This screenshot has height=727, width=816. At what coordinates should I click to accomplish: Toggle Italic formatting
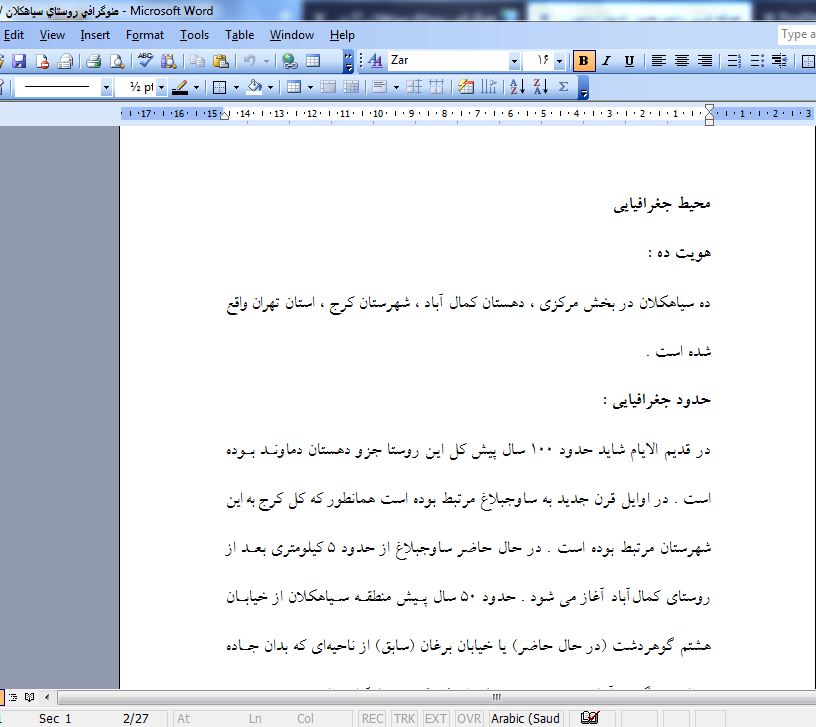pyautogui.click(x=607, y=61)
